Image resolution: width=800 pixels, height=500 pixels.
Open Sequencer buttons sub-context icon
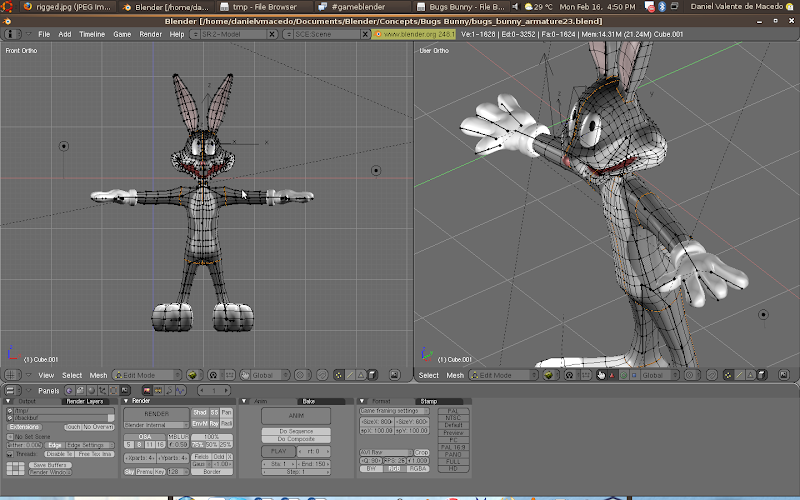[158, 391]
